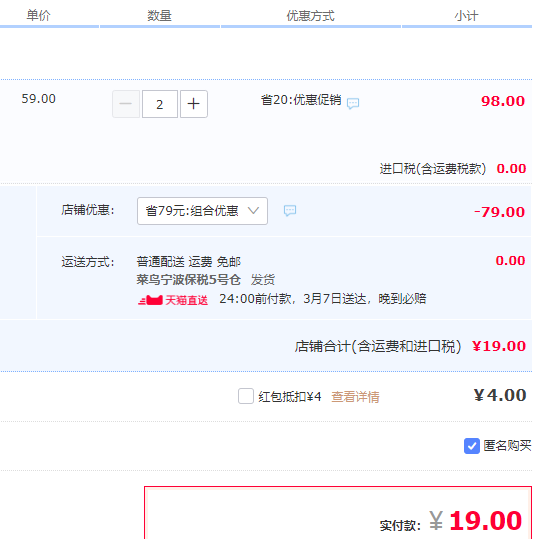Click the 普通配送 运费 免邮 shipping option
The height and width of the screenshot is (539, 541).
pyautogui.click(x=188, y=262)
